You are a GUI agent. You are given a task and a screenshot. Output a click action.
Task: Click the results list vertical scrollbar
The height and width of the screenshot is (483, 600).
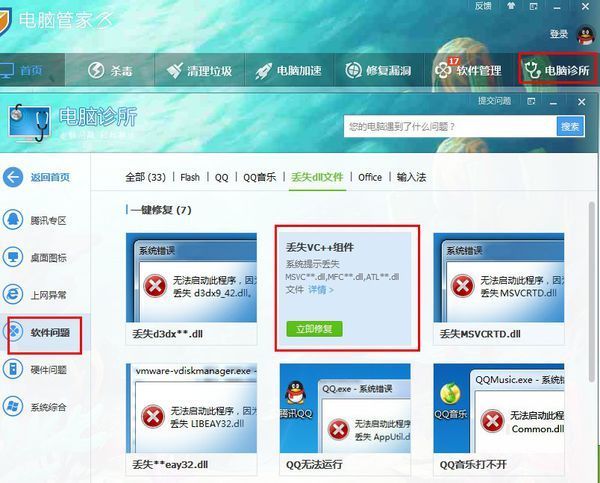592,291
